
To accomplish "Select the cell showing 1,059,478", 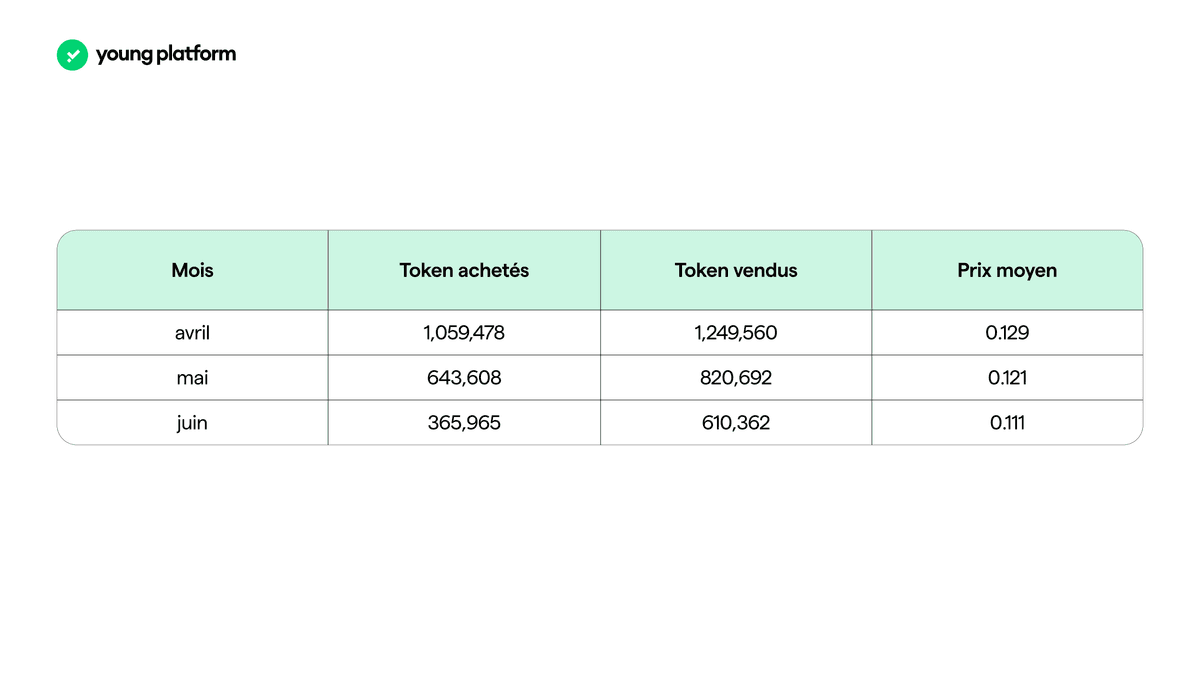I will 464,333.
